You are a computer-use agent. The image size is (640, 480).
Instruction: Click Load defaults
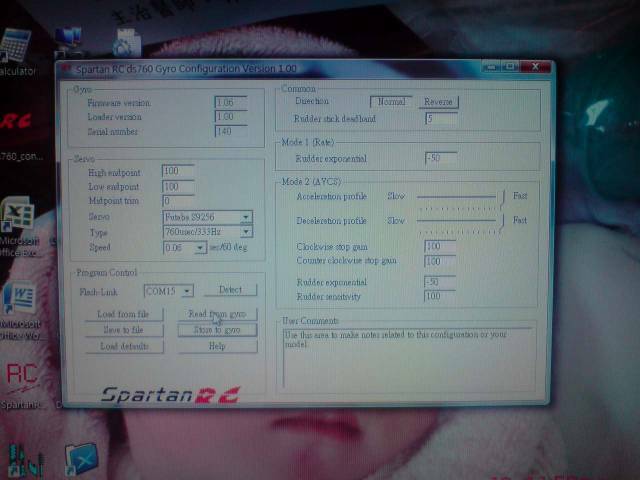click(x=124, y=346)
